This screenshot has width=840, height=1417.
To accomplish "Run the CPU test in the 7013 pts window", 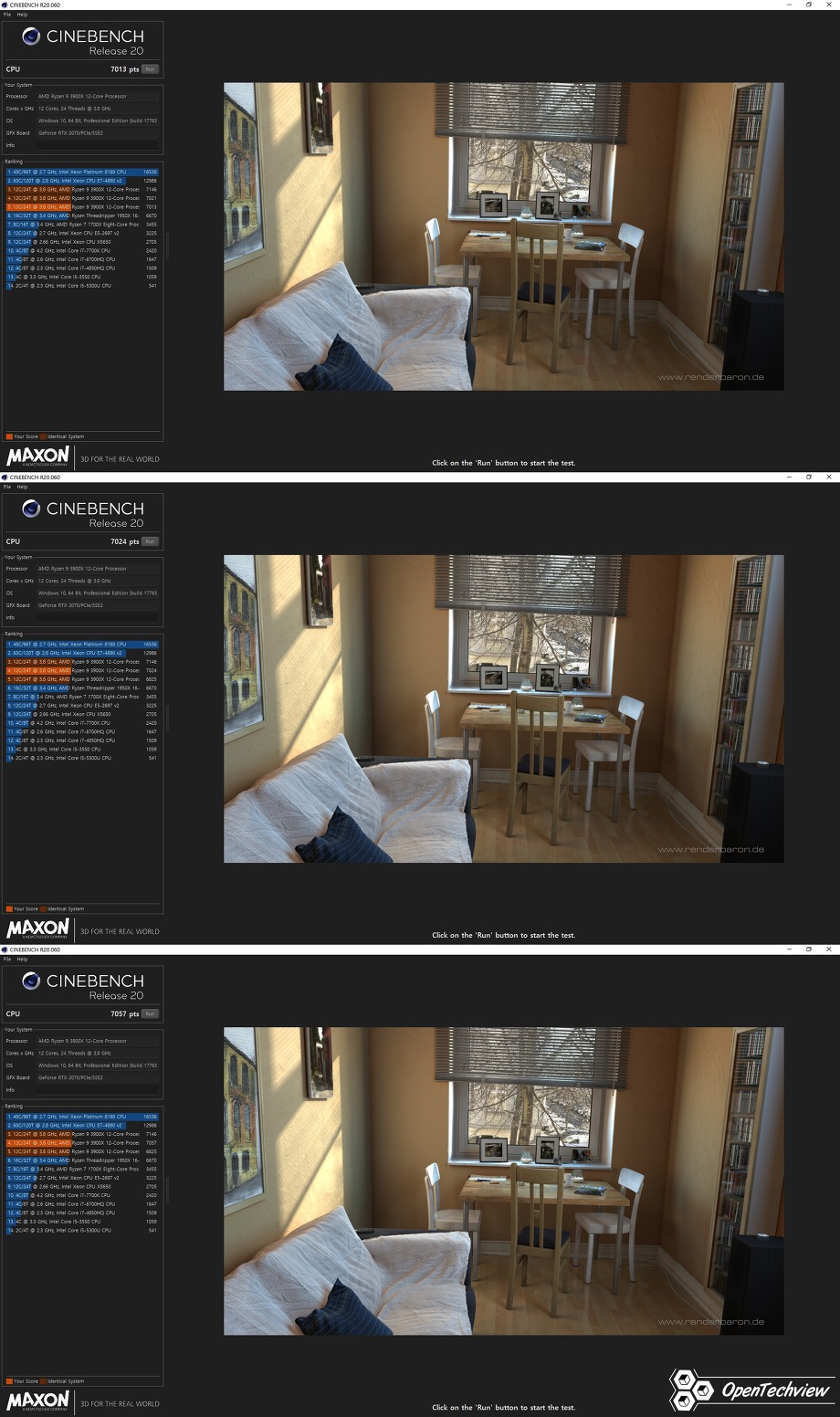I will pos(151,69).
